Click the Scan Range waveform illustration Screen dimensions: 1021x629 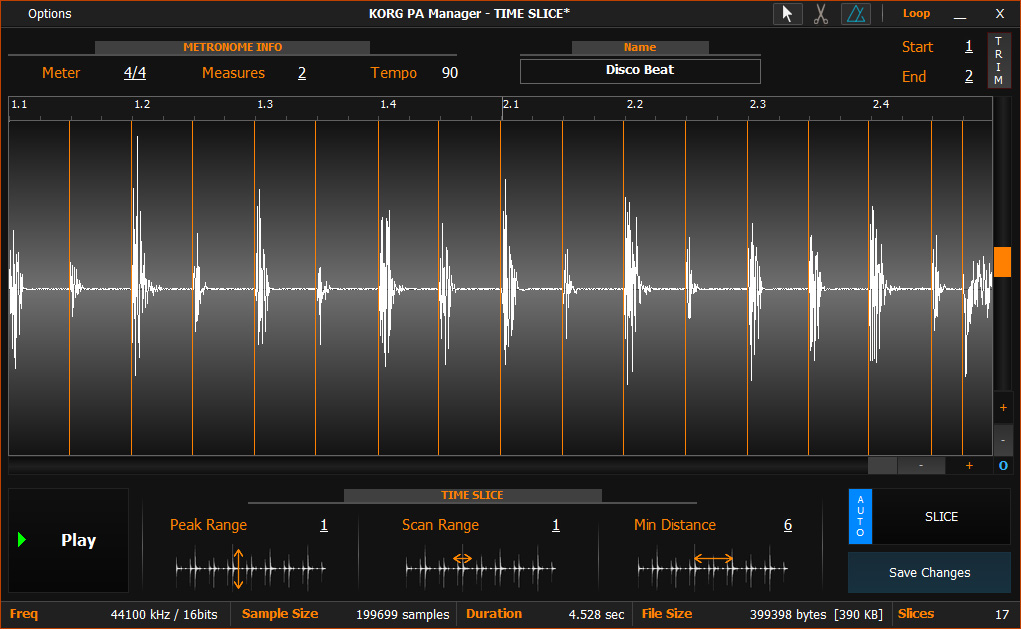click(x=481, y=568)
